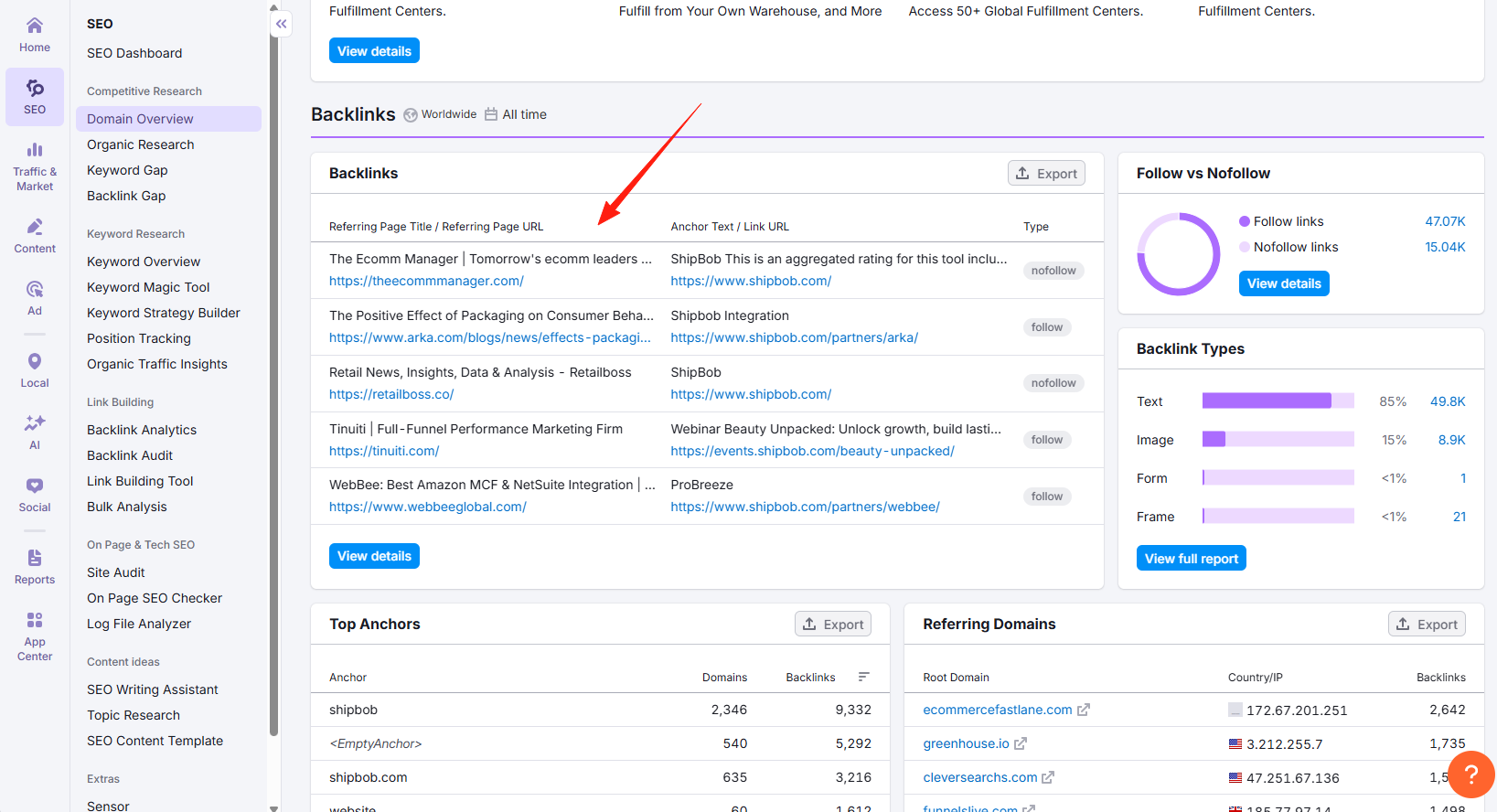Open Site Audit menu item
The height and width of the screenshot is (812, 1497).
point(116,572)
